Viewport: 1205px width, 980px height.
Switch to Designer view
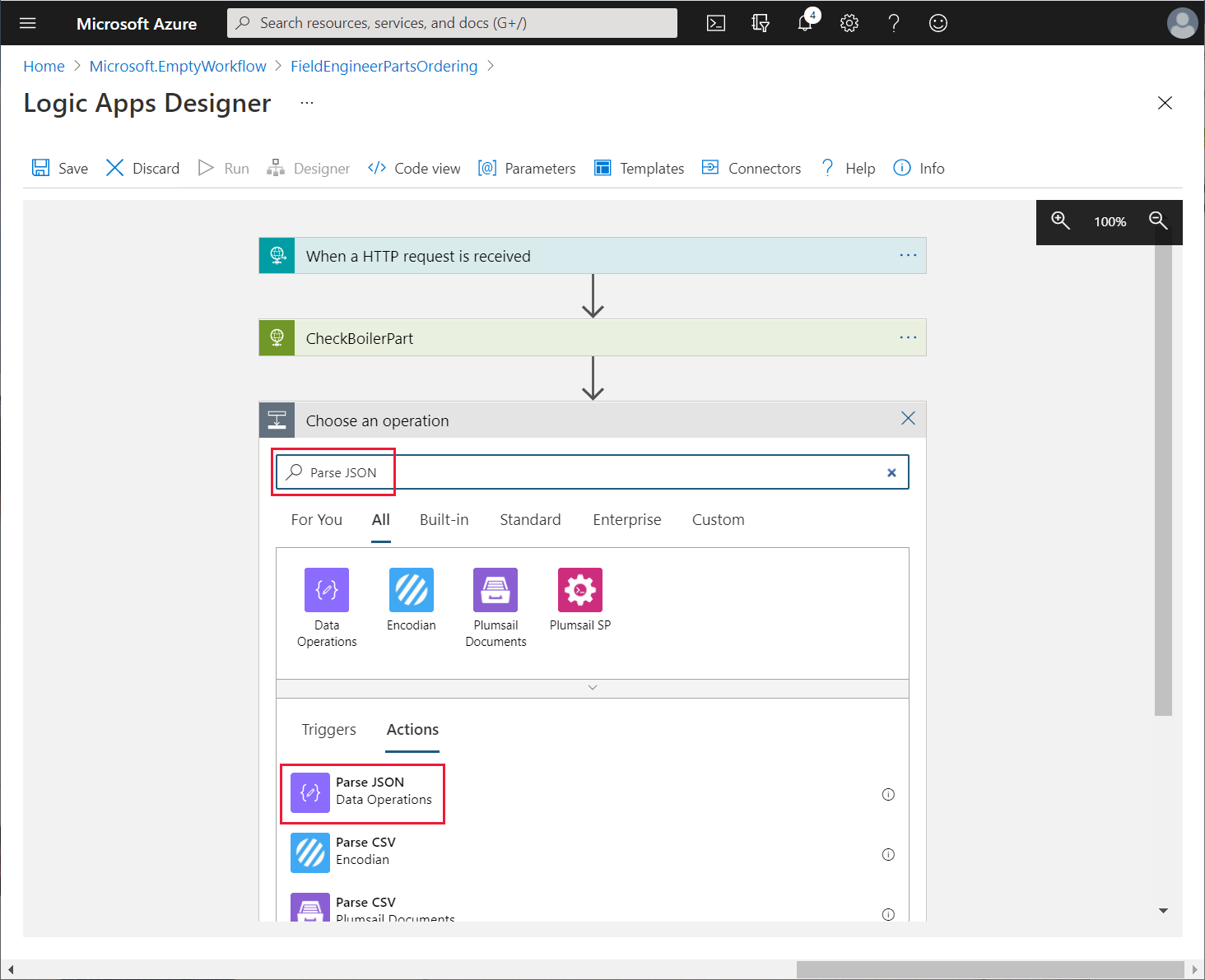point(309,168)
